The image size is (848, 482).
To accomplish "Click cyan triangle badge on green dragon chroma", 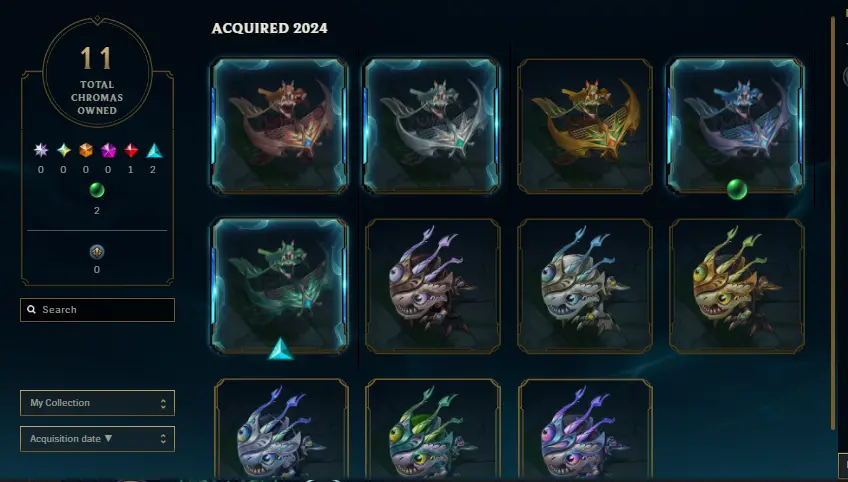I will (281, 349).
